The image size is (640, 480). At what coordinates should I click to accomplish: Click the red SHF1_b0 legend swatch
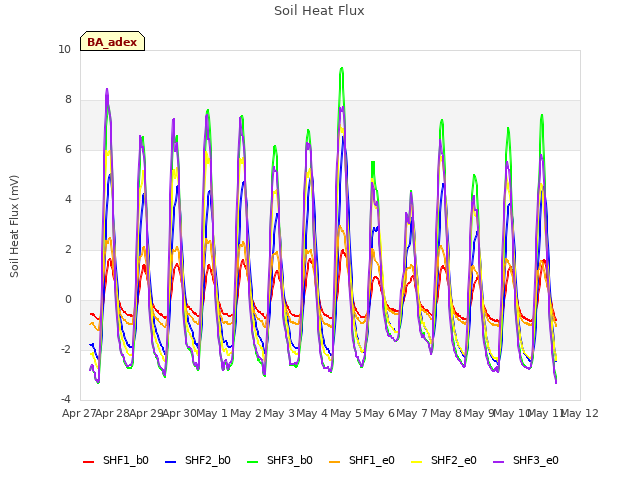pyautogui.click(x=89, y=462)
